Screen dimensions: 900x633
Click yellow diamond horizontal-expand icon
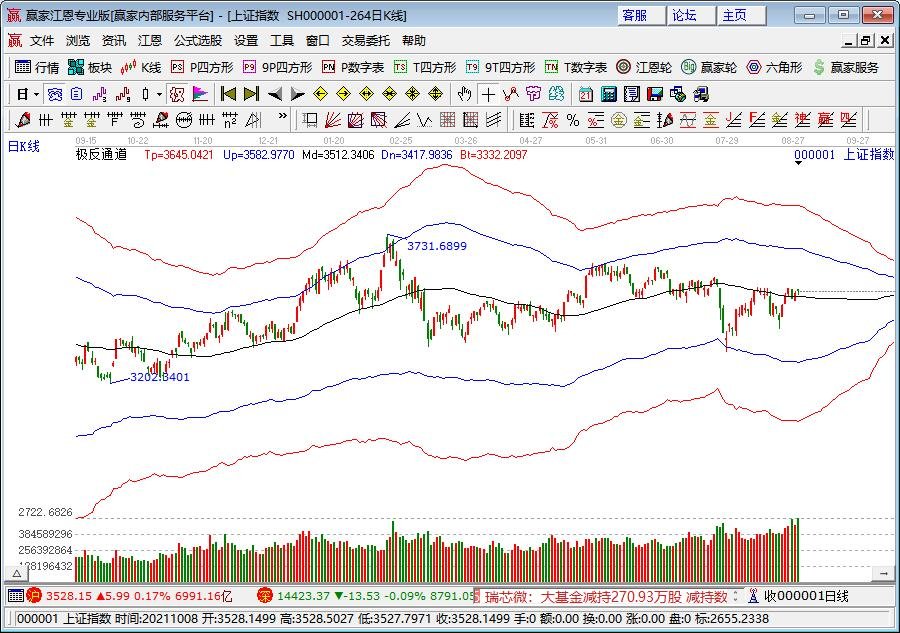(366, 94)
